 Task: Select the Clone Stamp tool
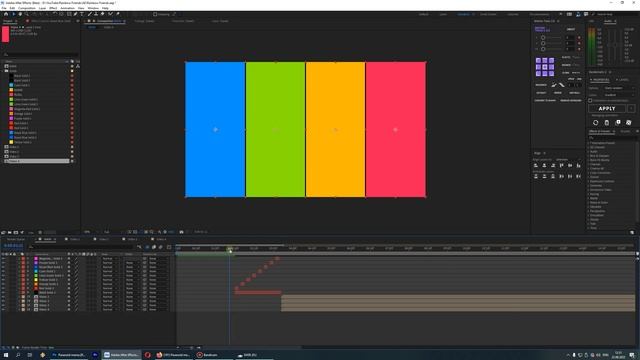click(96, 14)
